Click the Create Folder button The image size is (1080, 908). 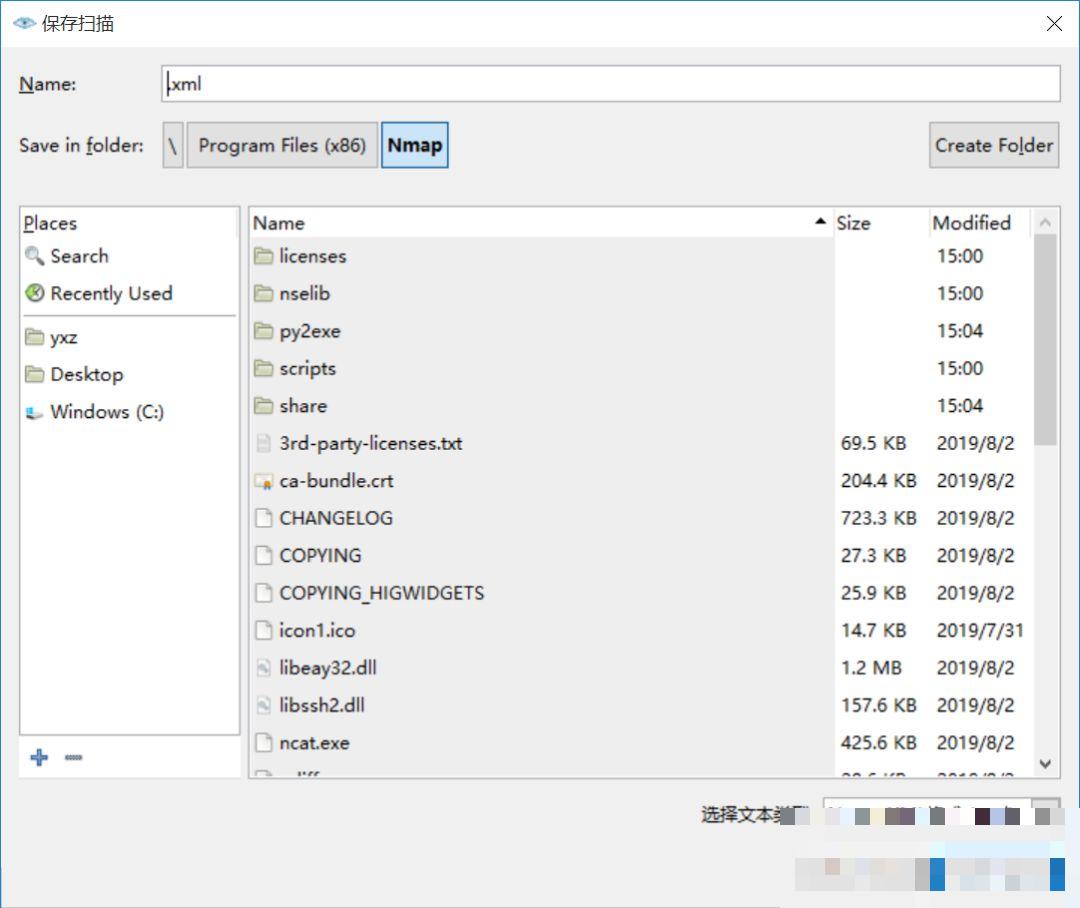(994, 145)
